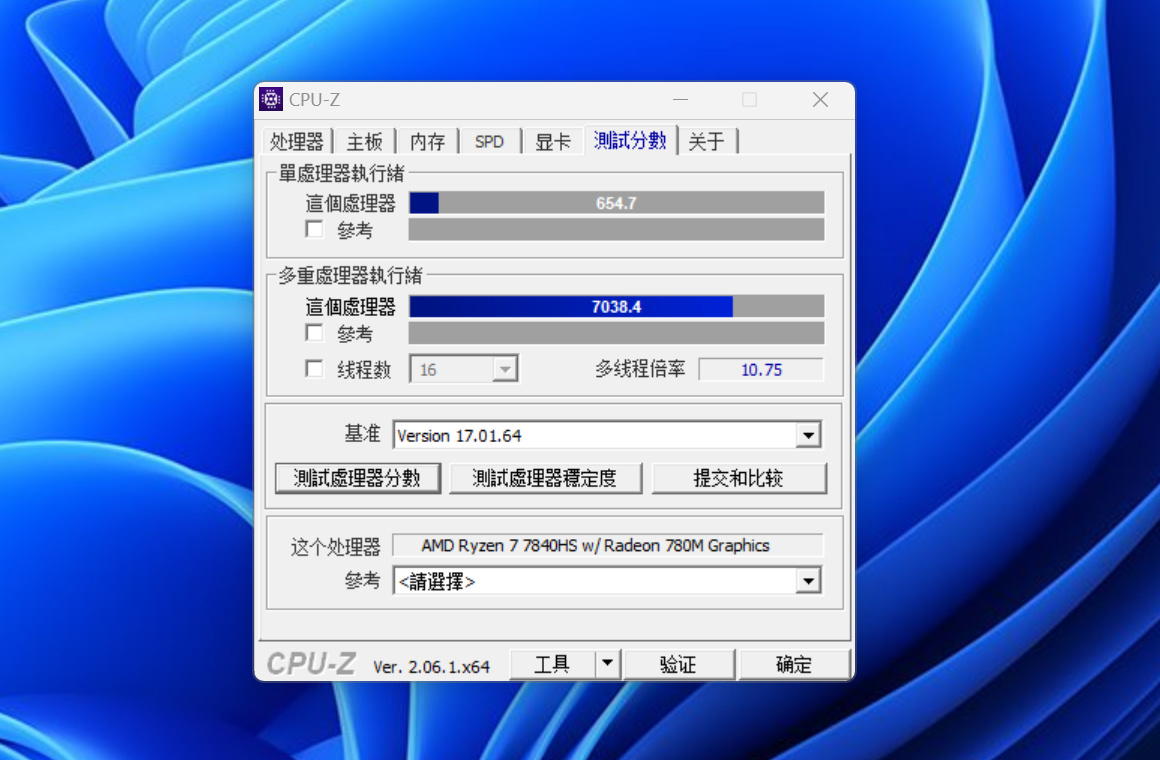Go to the SPD tab
Screen dimensions: 1160x760
pyautogui.click(x=490, y=141)
